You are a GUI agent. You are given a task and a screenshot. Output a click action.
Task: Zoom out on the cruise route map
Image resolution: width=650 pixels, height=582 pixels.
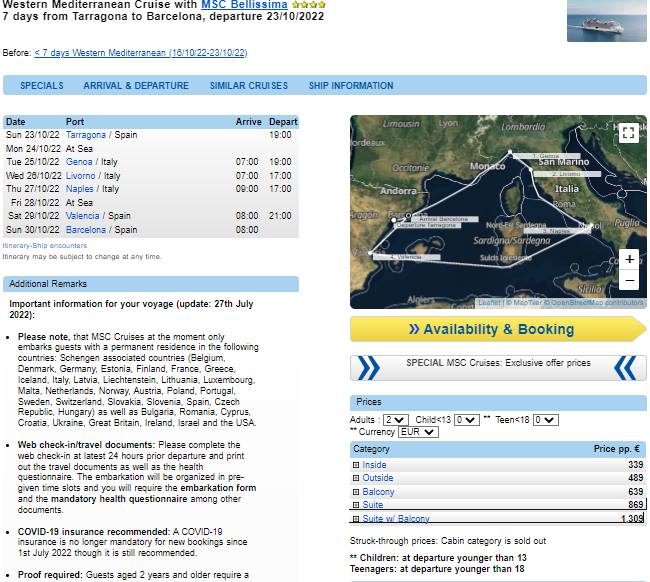pyautogui.click(x=629, y=280)
